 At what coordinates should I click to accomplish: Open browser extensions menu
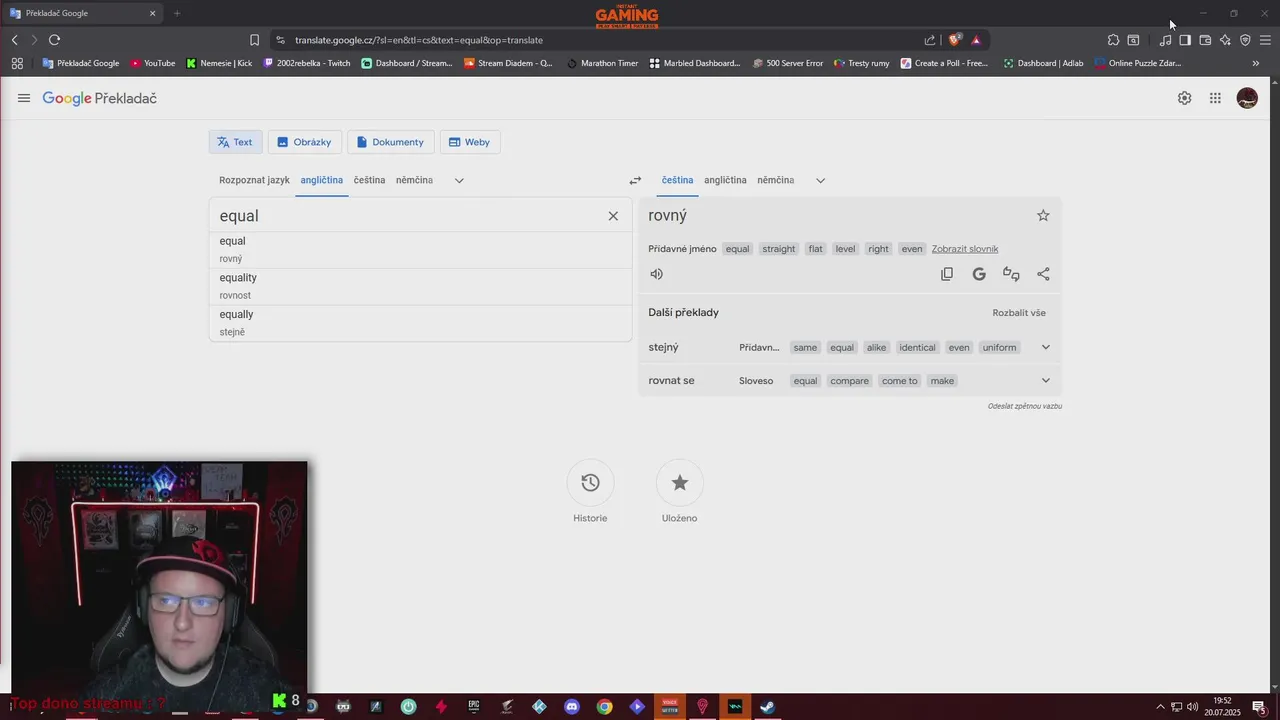(1113, 40)
